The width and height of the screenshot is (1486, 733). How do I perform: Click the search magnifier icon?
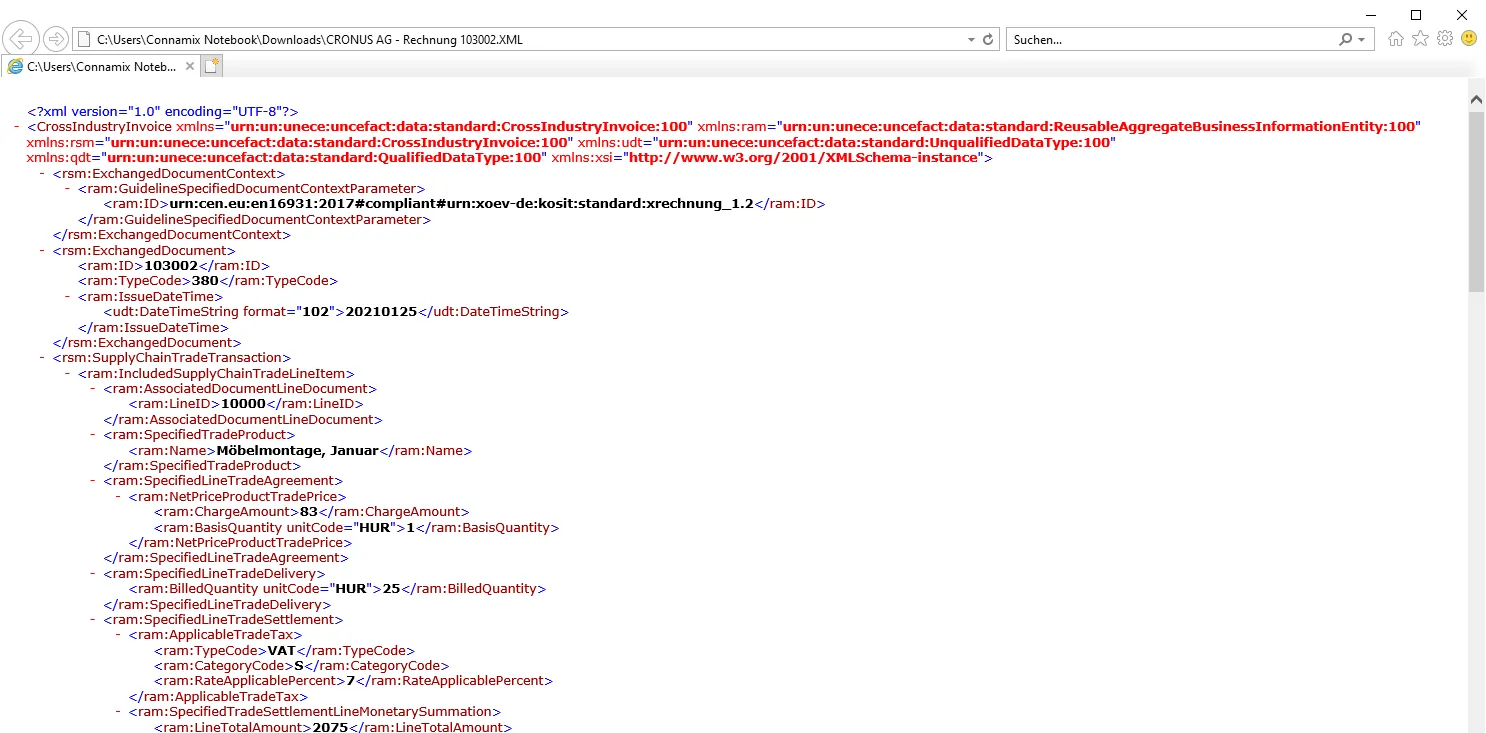(x=1346, y=40)
